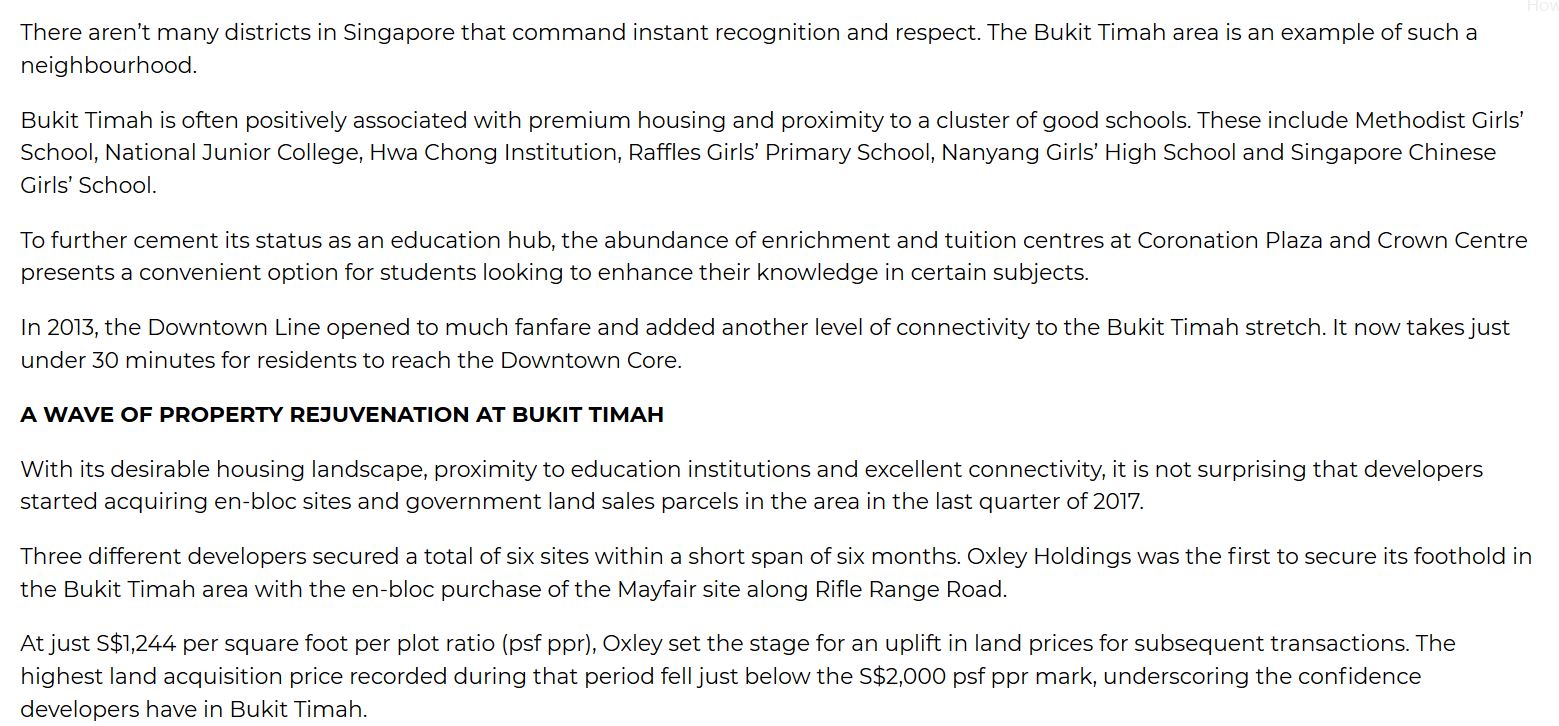Screen dimensions: 1559x726
Task: Click 'Hwa Chong Institution' in the schools list
Action: pyautogui.click(x=493, y=153)
